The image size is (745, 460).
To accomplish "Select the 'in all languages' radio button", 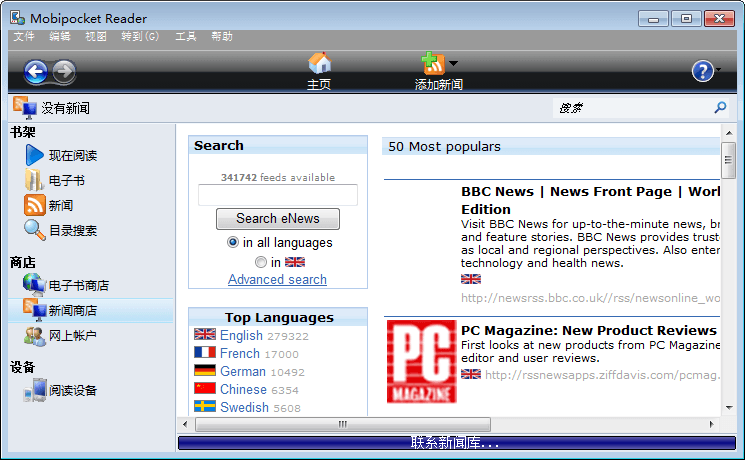I will (x=233, y=242).
